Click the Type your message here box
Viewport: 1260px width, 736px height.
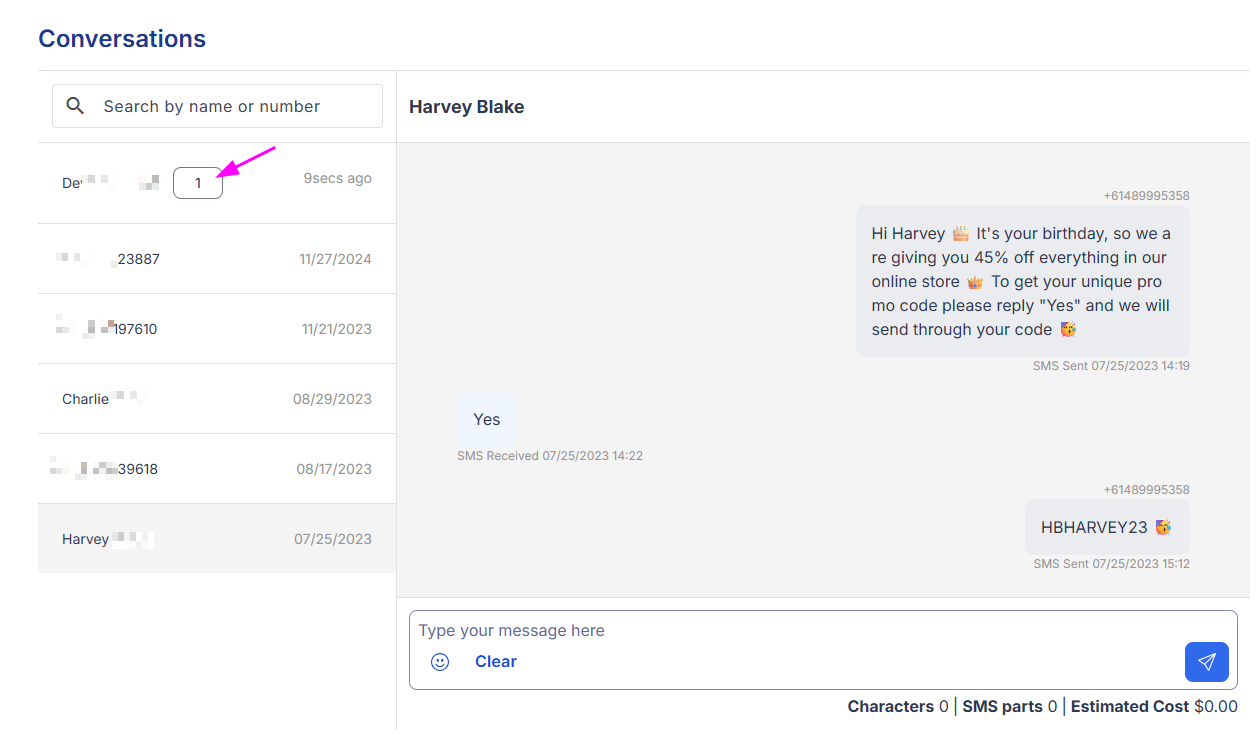click(800, 631)
